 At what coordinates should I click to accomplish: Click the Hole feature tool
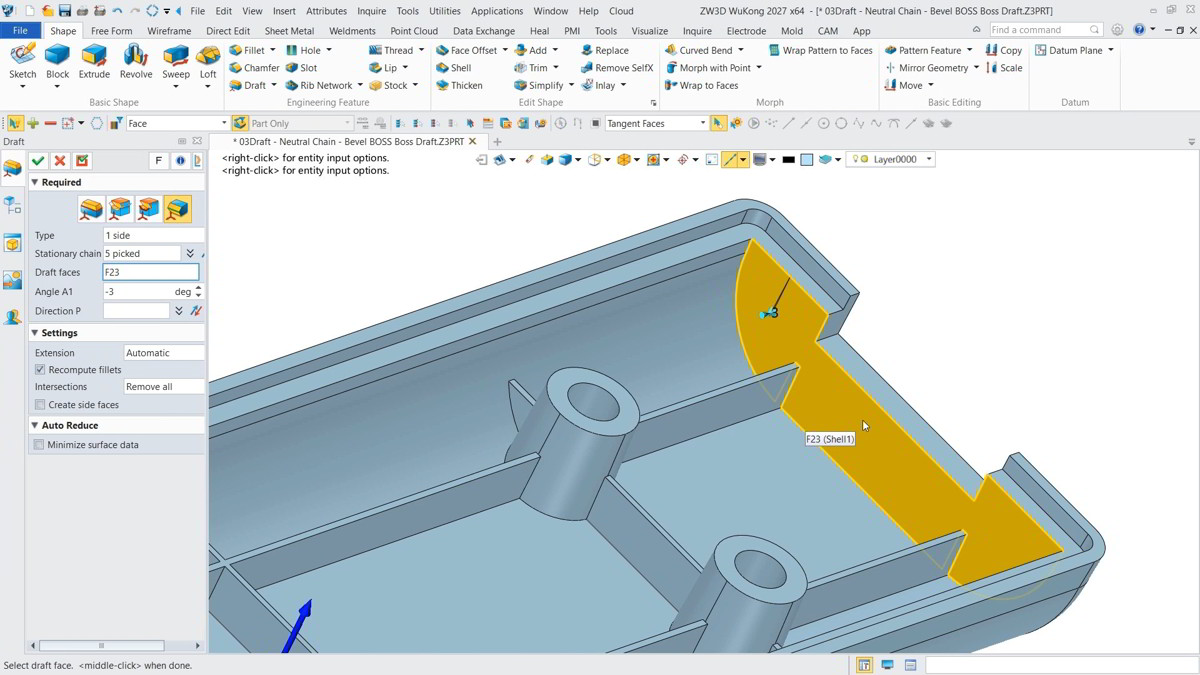click(303, 50)
